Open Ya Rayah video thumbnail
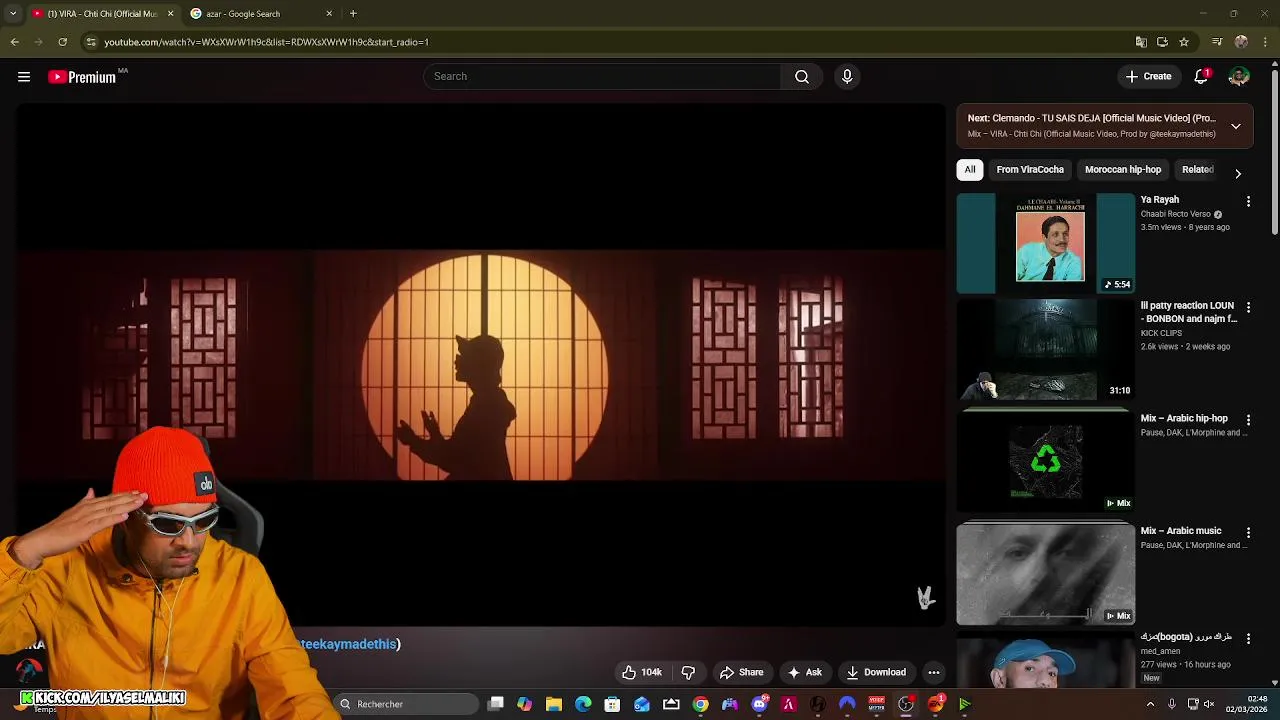 pos(1046,243)
